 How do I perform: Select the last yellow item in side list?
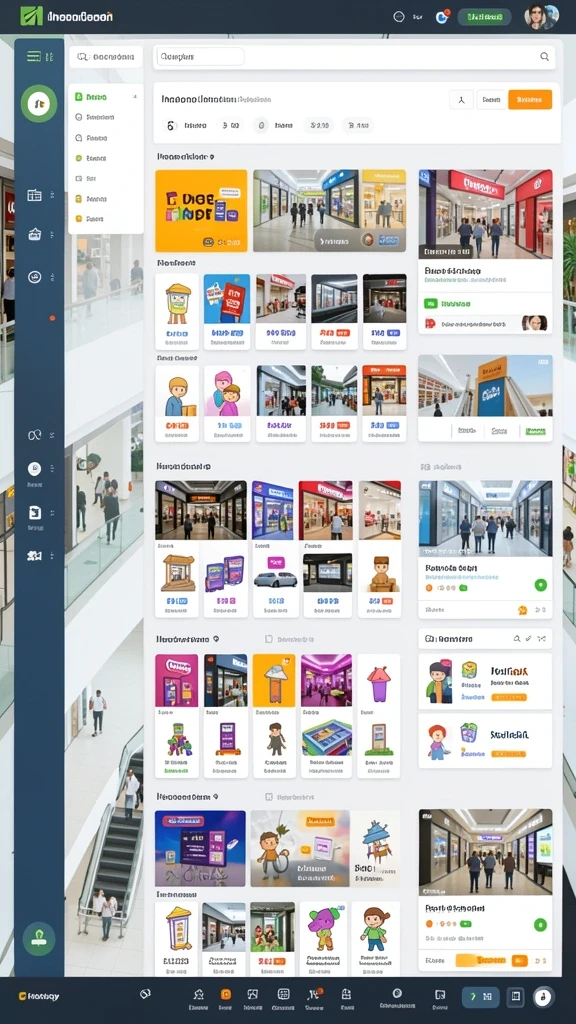coord(105,219)
